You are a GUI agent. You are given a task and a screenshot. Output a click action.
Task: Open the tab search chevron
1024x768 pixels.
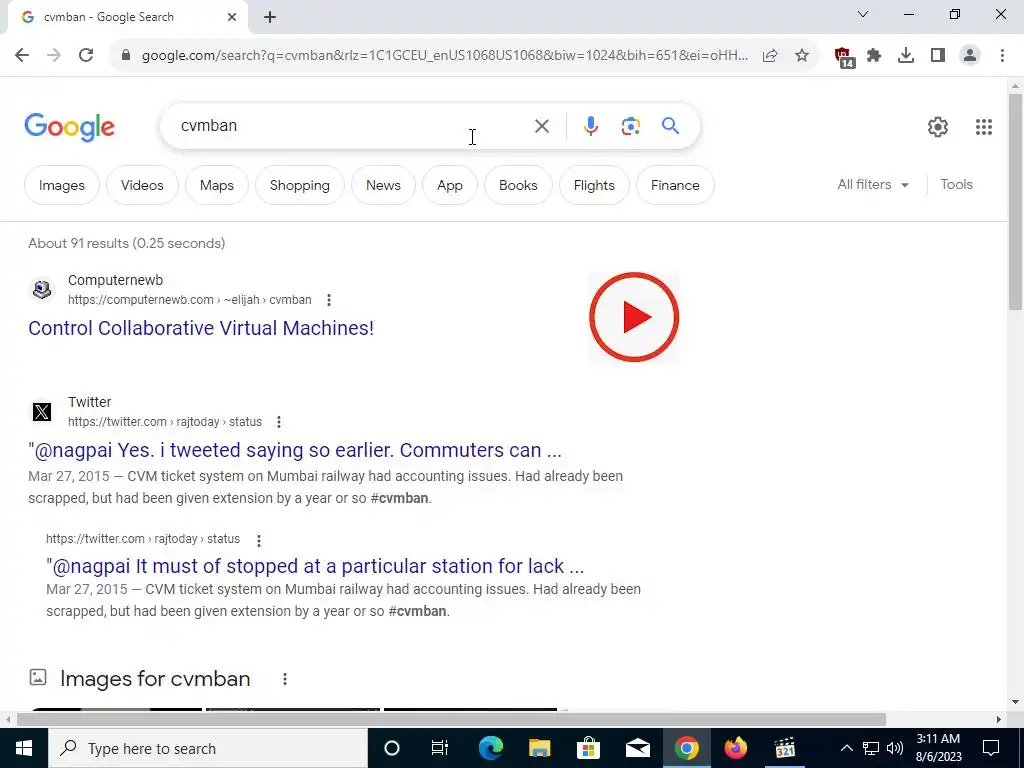(863, 14)
